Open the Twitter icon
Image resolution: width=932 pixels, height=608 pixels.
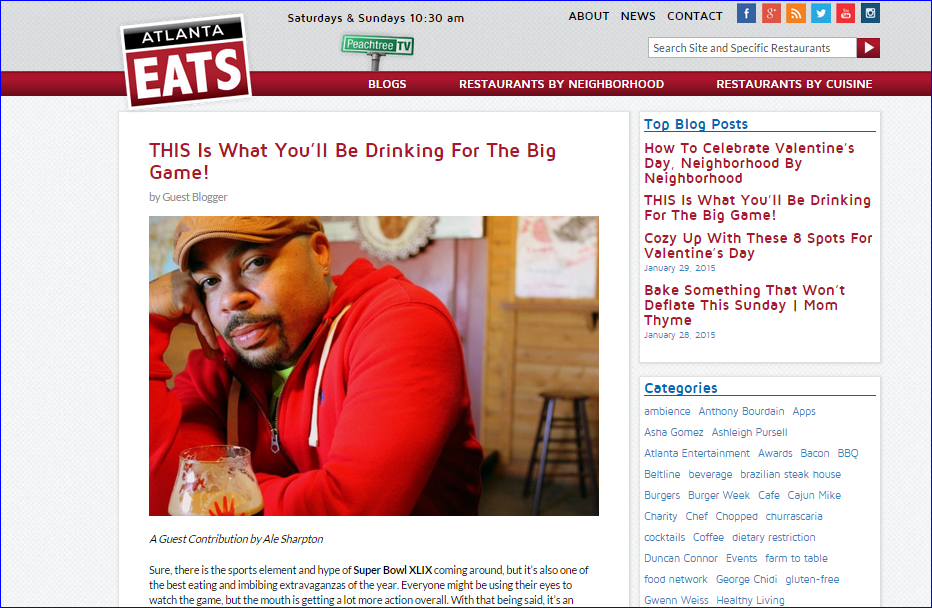(821, 13)
